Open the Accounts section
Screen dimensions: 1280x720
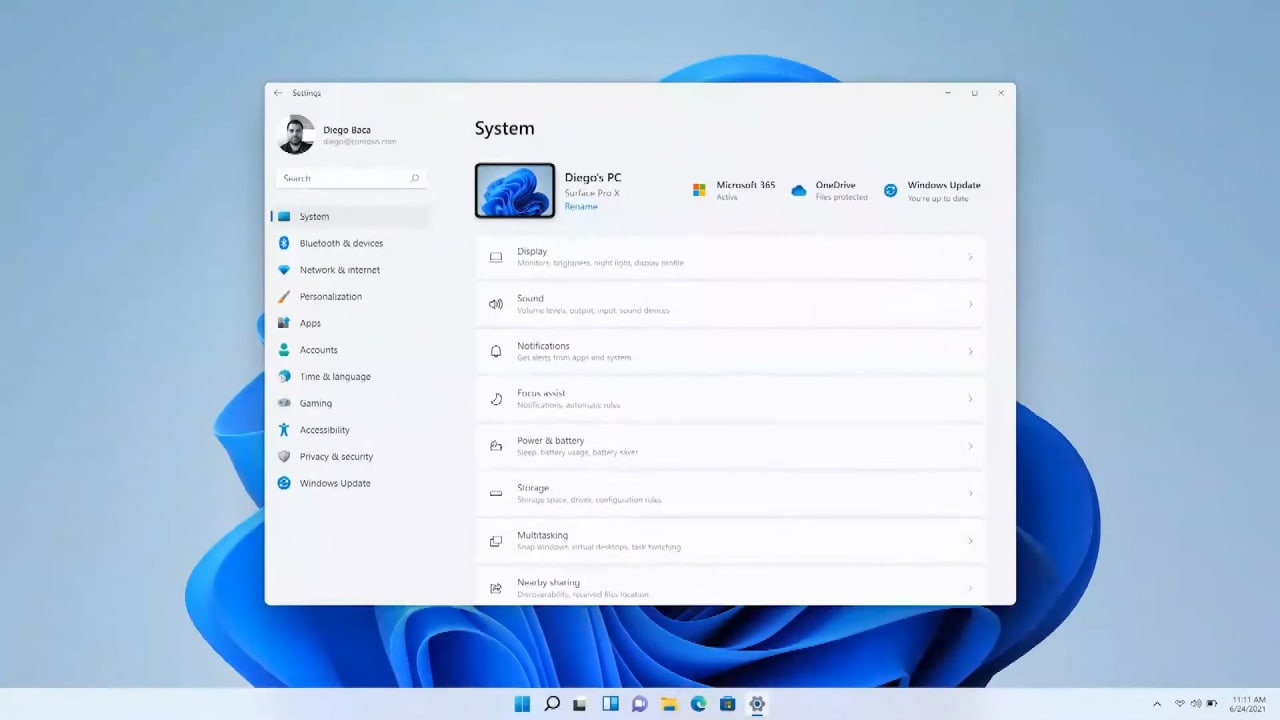[x=350, y=350]
